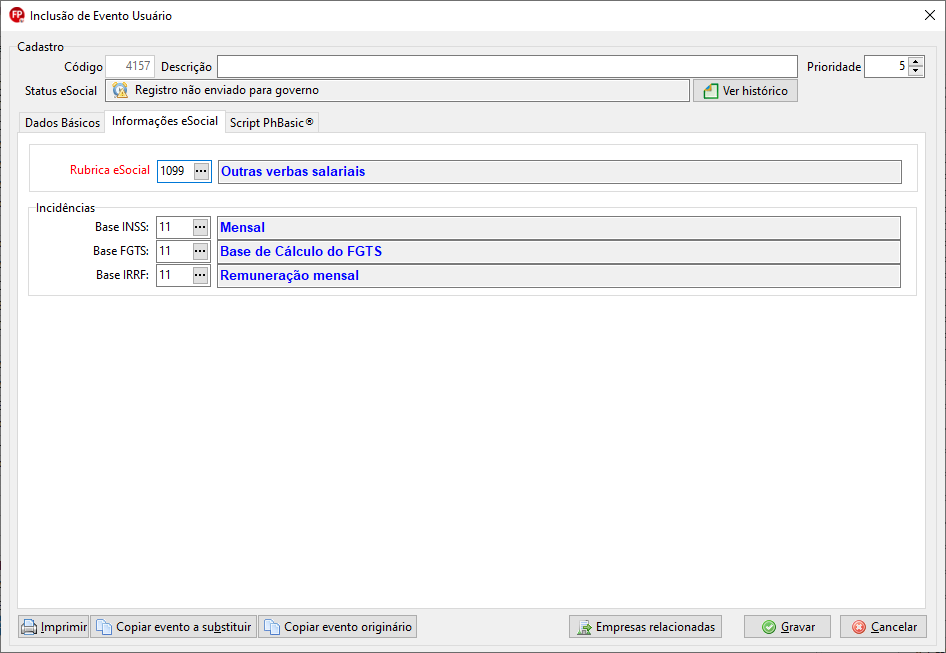Click the printer icon on Imprimir

(x=29, y=627)
